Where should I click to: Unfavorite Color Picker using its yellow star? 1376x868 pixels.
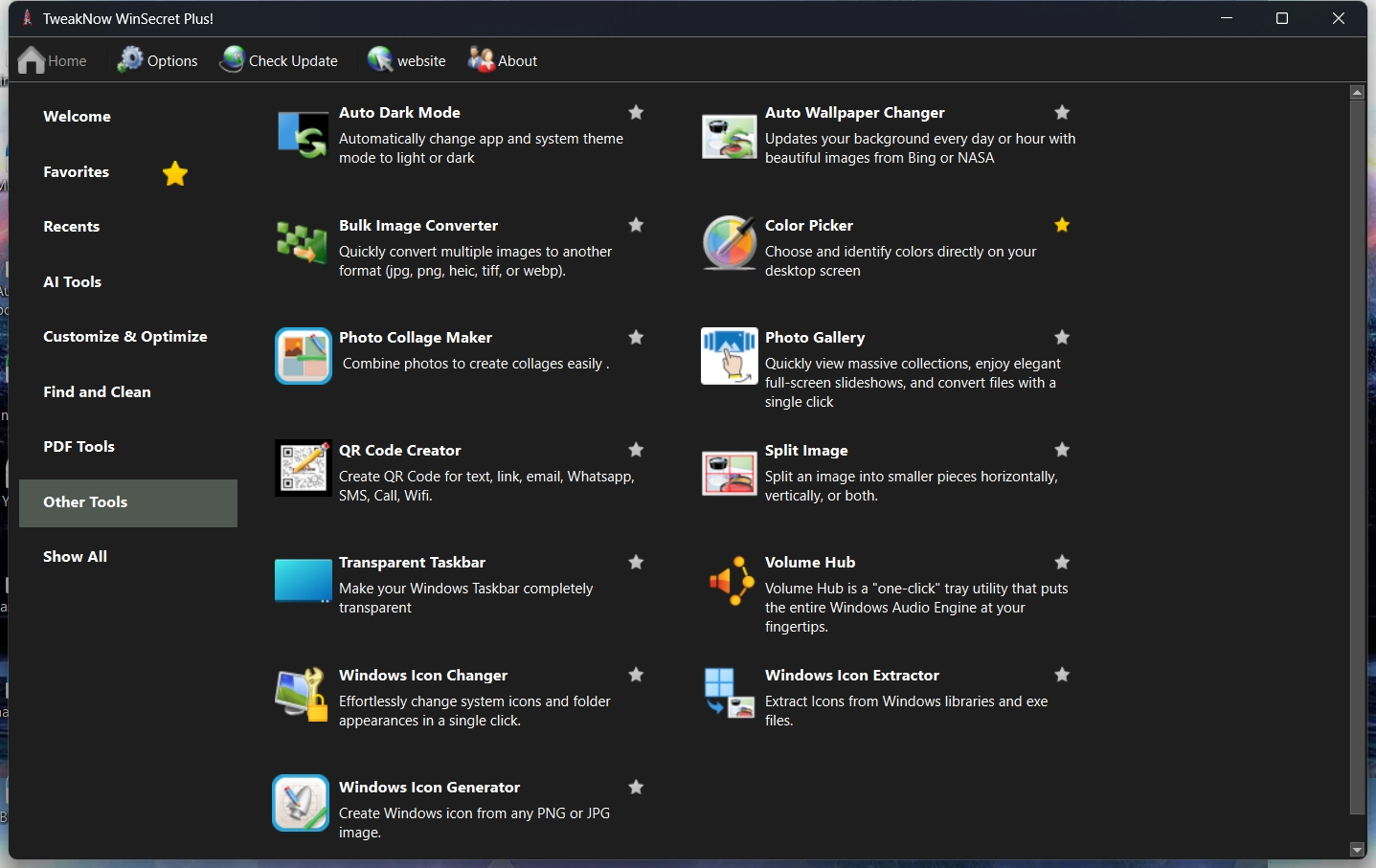click(1062, 225)
